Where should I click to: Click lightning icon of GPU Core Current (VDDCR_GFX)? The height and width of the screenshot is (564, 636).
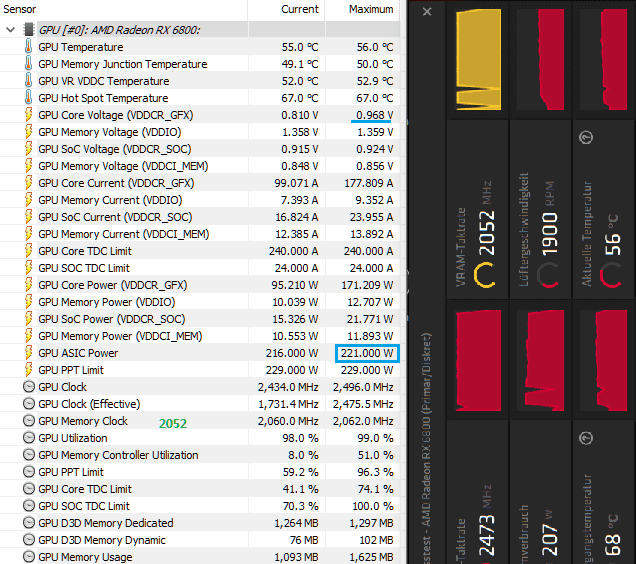click(x=28, y=183)
